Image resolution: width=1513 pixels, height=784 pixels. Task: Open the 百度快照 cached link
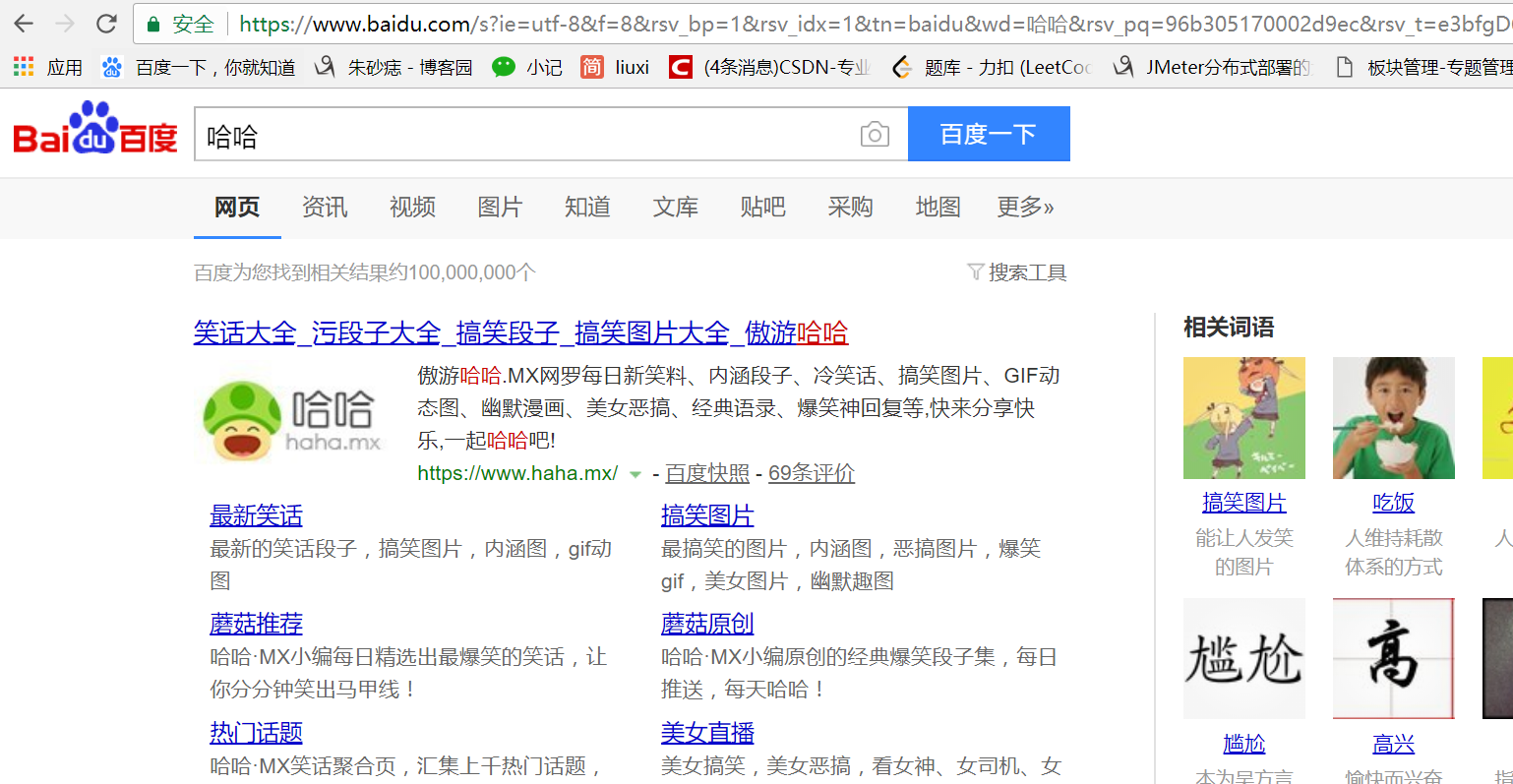coord(707,473)
